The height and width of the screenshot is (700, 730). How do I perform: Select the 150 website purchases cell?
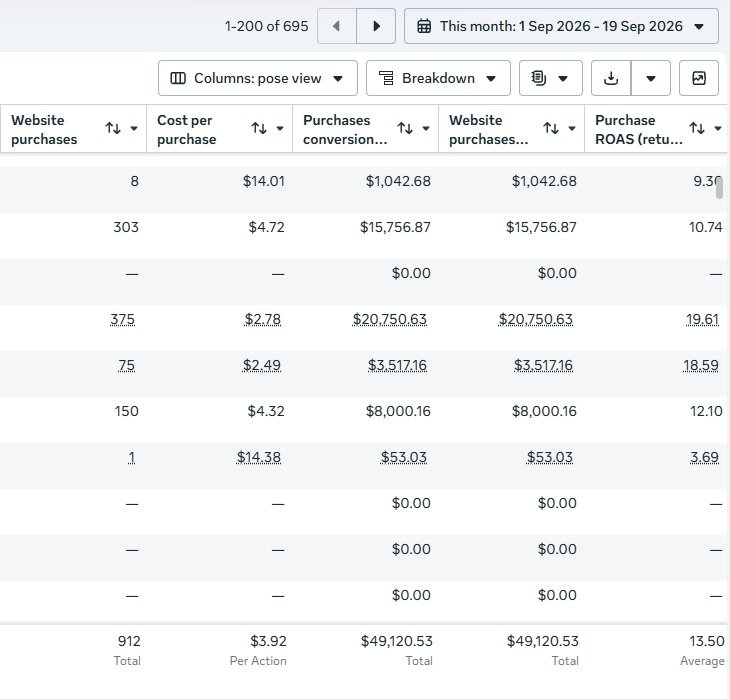pos(127,411)
